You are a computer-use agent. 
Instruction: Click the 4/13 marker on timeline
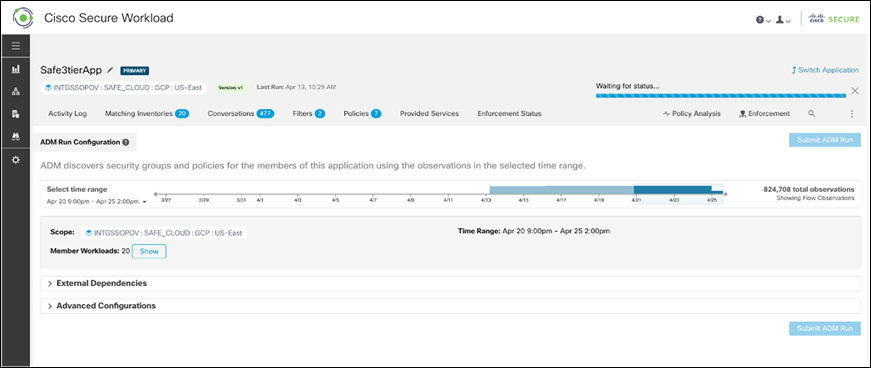[486, 199]
